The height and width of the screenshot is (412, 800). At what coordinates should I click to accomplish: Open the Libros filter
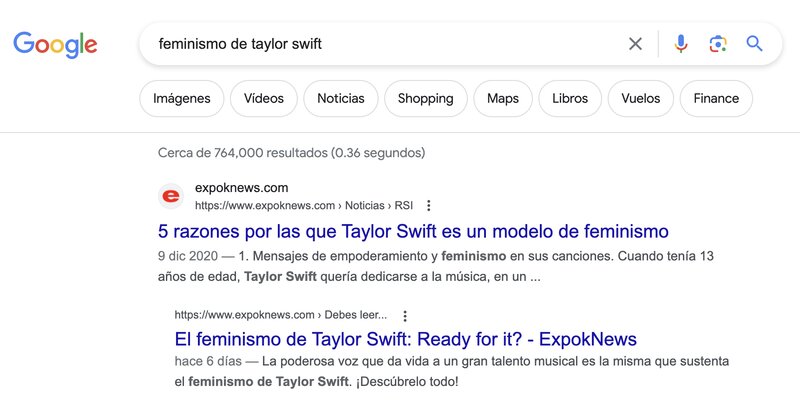[x=569, y=99]
